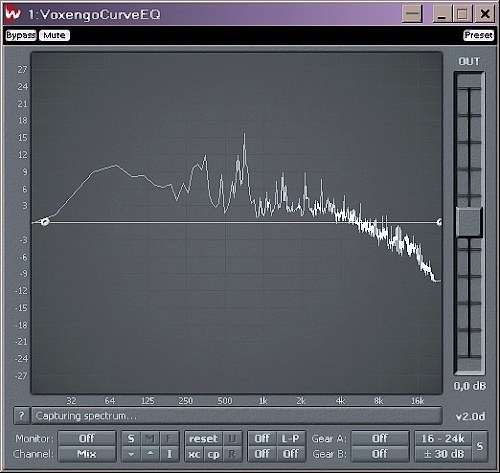The width and height of the screenshot is (500, 473).
Task: Click the 27 dB top scale label
Action: click(22, 69)
